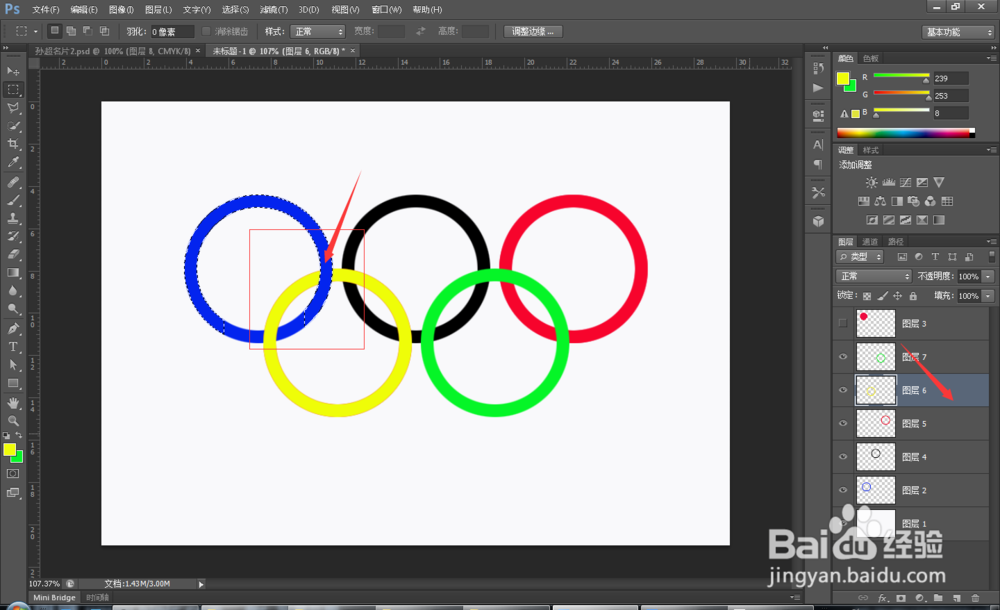Click lock position icon in Layers

[x=897, y=296]
